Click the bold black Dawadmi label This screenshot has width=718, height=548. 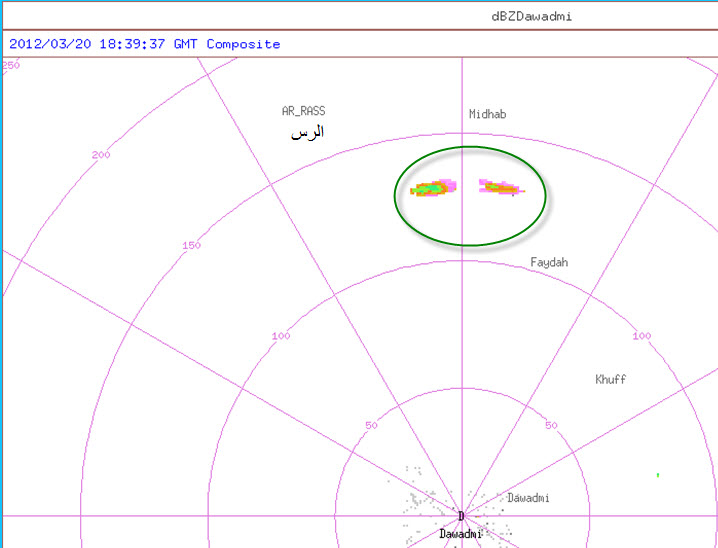[460, 534]
